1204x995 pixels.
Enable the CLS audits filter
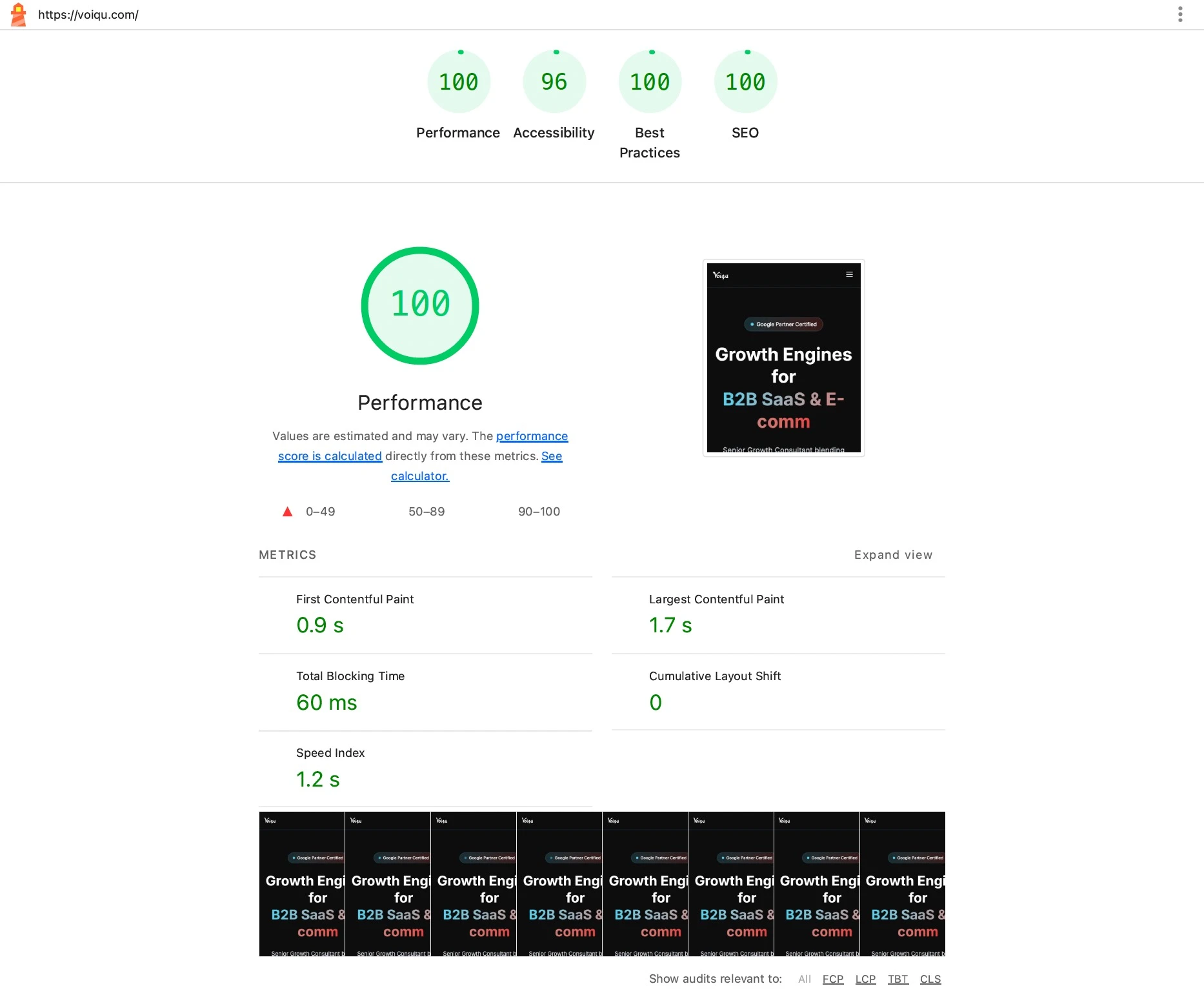click(930, 979)
